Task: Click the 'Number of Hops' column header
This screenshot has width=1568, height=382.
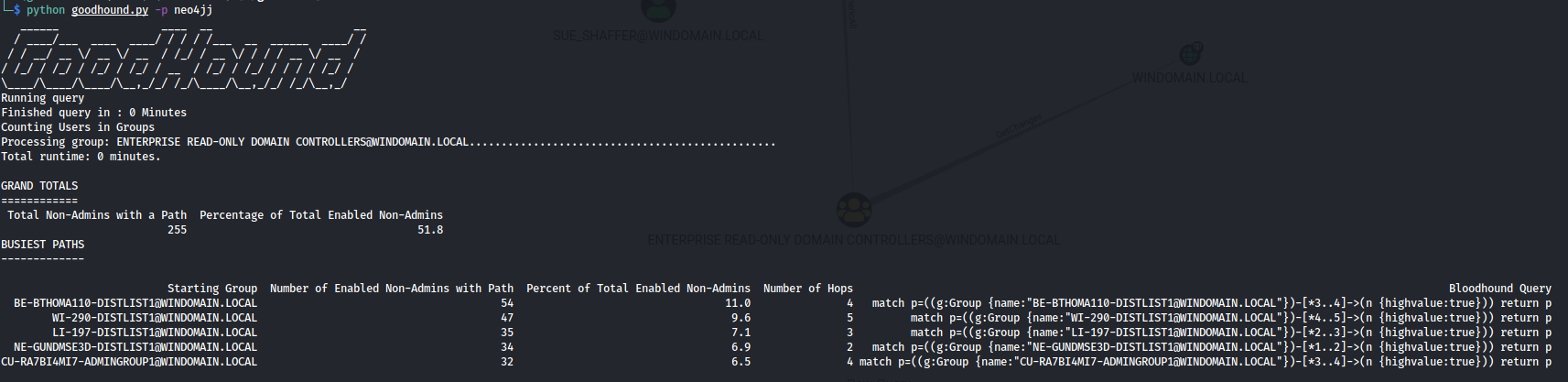Action: pos(808,289)
